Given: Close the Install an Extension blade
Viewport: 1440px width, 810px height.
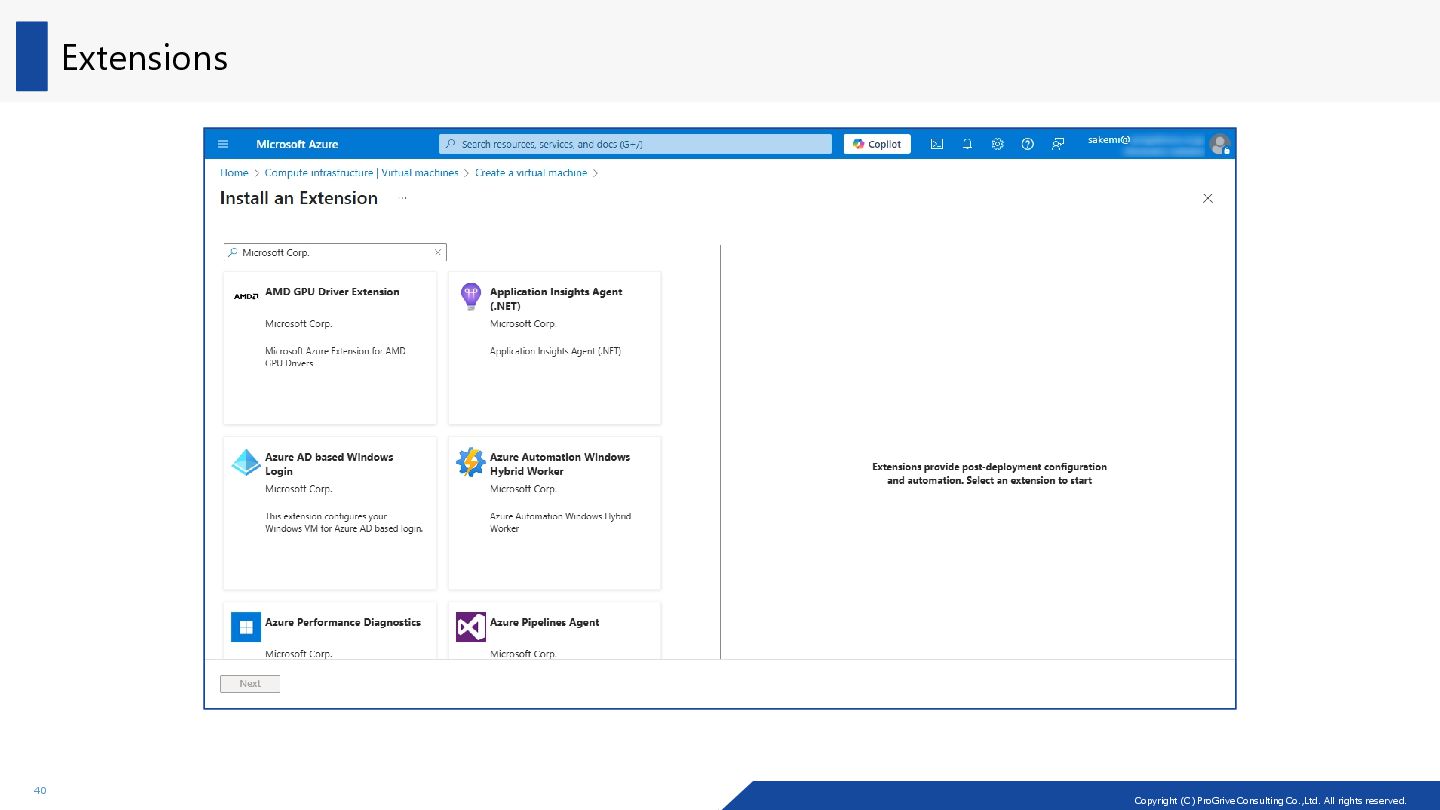Looking at the screenshot, I should point(1208,198).
